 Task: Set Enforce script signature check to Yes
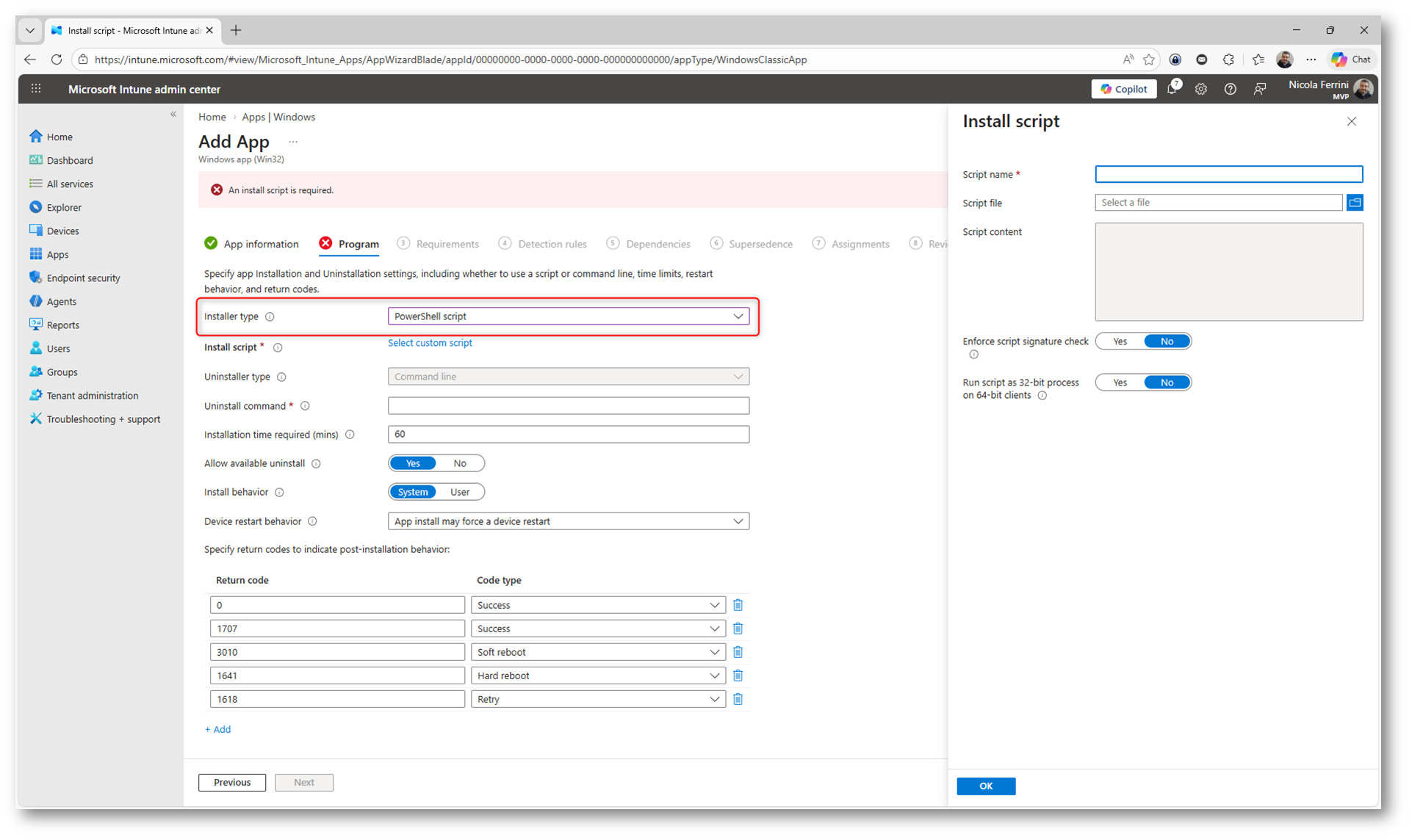[x=1119, y=341]
